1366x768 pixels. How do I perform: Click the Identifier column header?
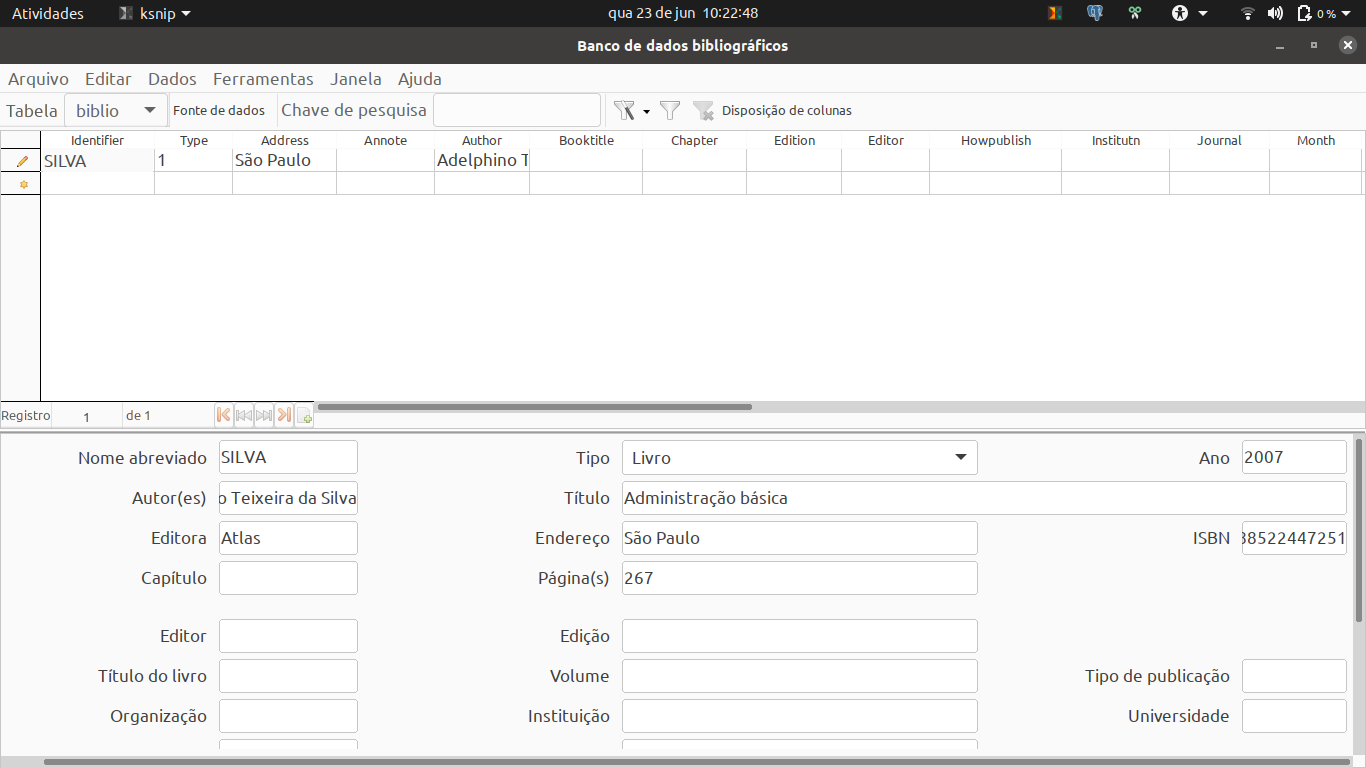(97, 140)
